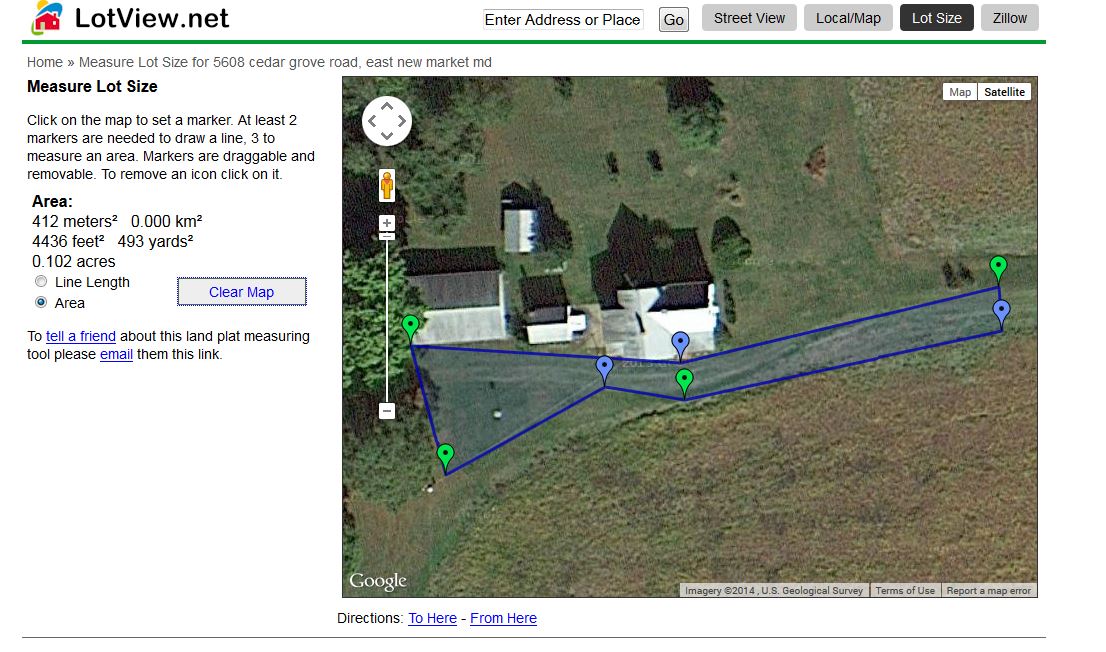Click the blue marker at the far right

pos(1001,314)
